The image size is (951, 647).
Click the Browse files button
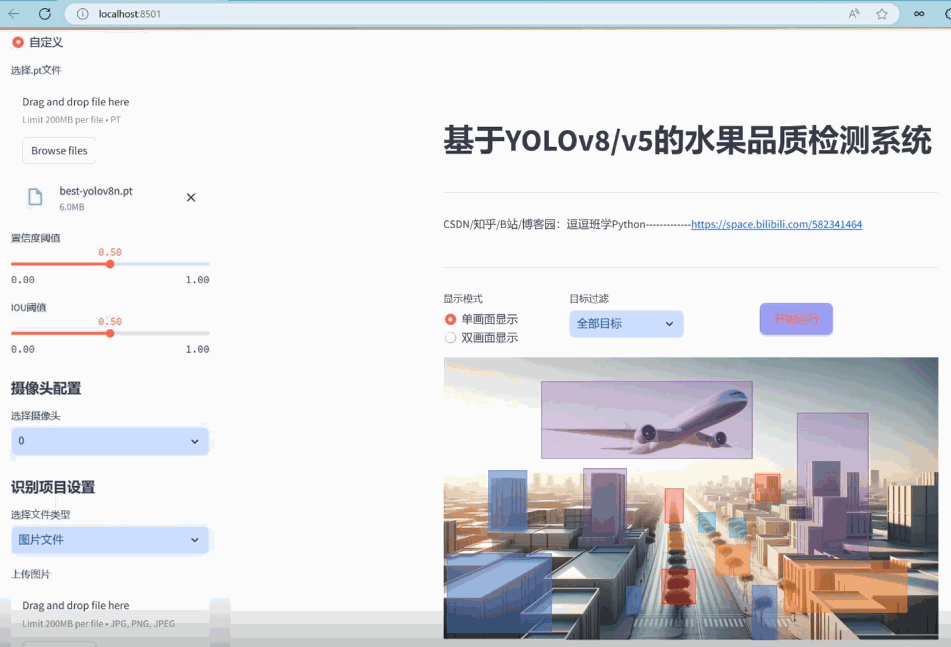click(x=58, y=150)
